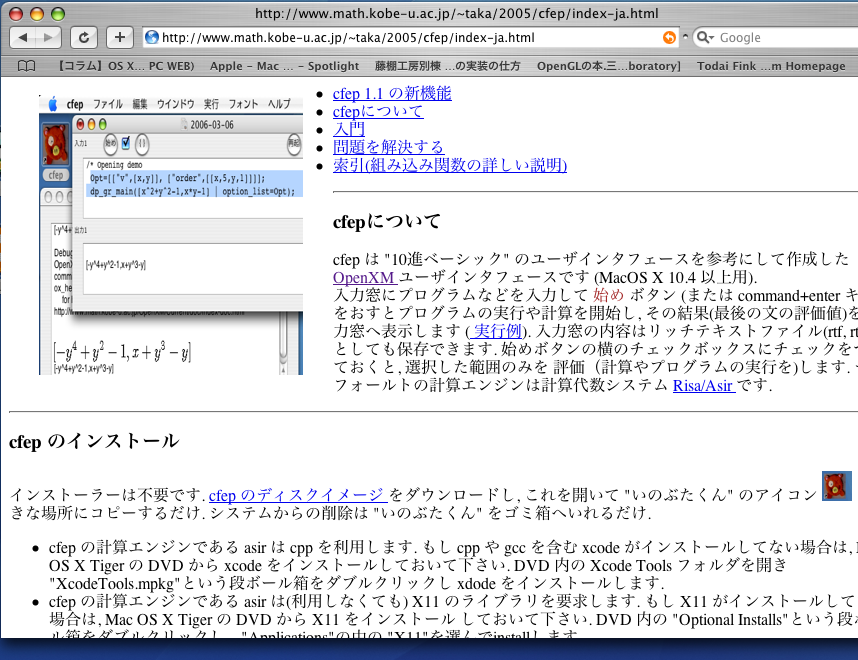Follow the Risa/Asir link

coord(704,385)
